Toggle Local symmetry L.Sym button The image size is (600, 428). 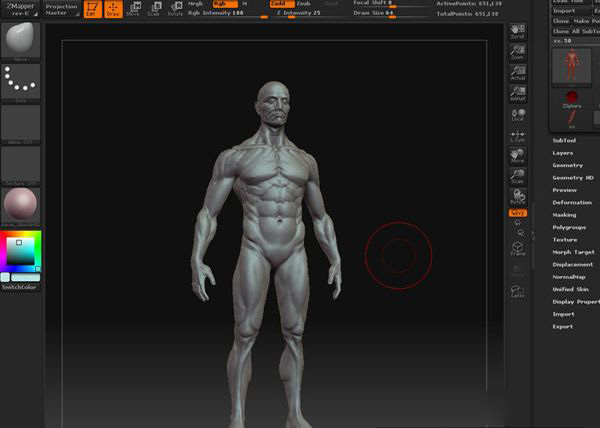pyautogui.click(x=518, y=136)
